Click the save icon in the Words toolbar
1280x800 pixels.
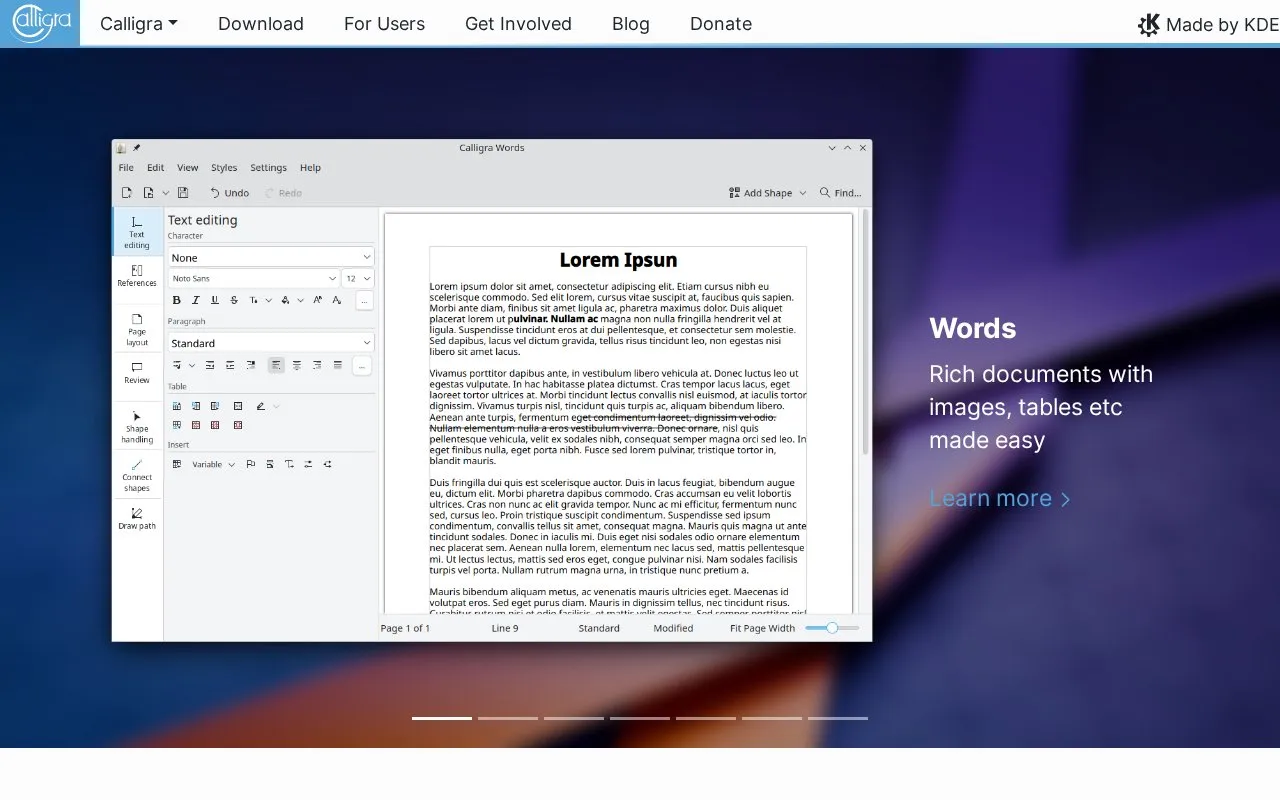[183, 193]
